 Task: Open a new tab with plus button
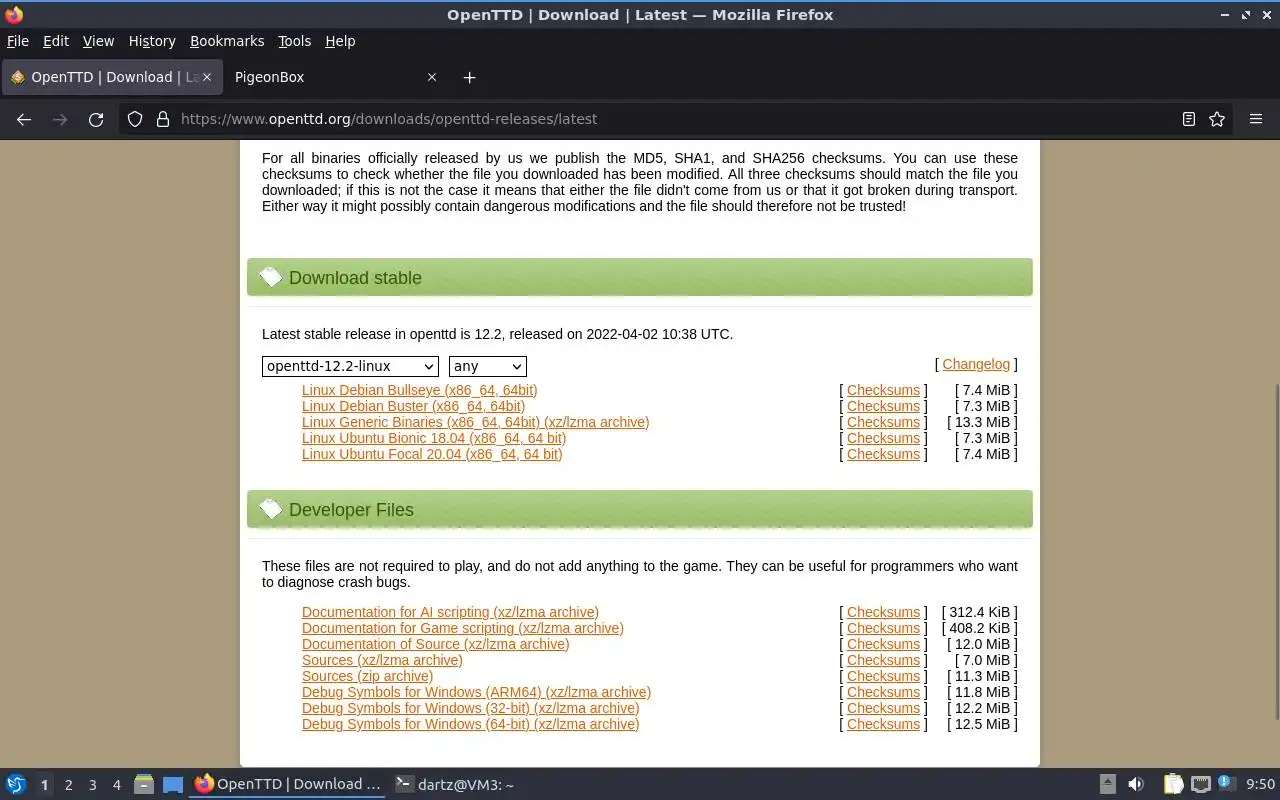pyautogui.click(x=469, y=77)
